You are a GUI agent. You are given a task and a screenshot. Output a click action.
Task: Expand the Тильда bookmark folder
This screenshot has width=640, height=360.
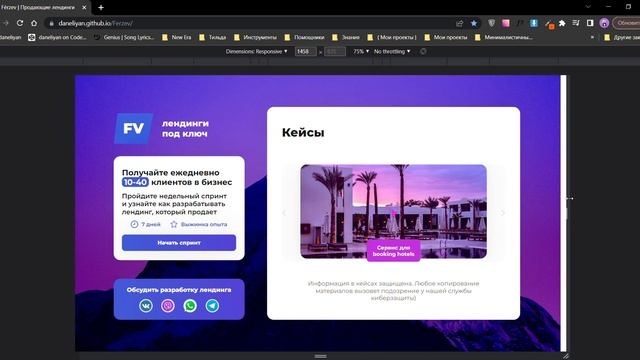pyautogui.click(x=212, y=37)
